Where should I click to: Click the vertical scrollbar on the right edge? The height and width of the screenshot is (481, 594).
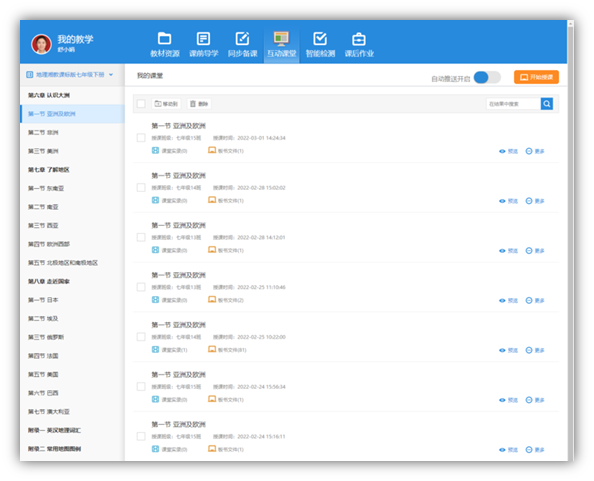pos(571,241)
